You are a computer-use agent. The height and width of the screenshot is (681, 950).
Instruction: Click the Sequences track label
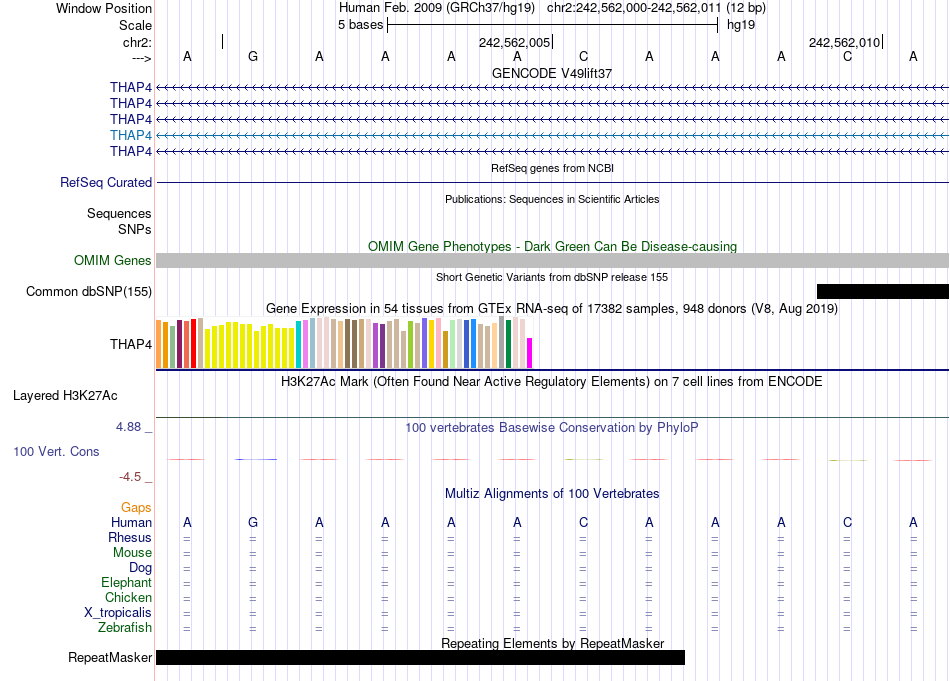click(119, 213)
